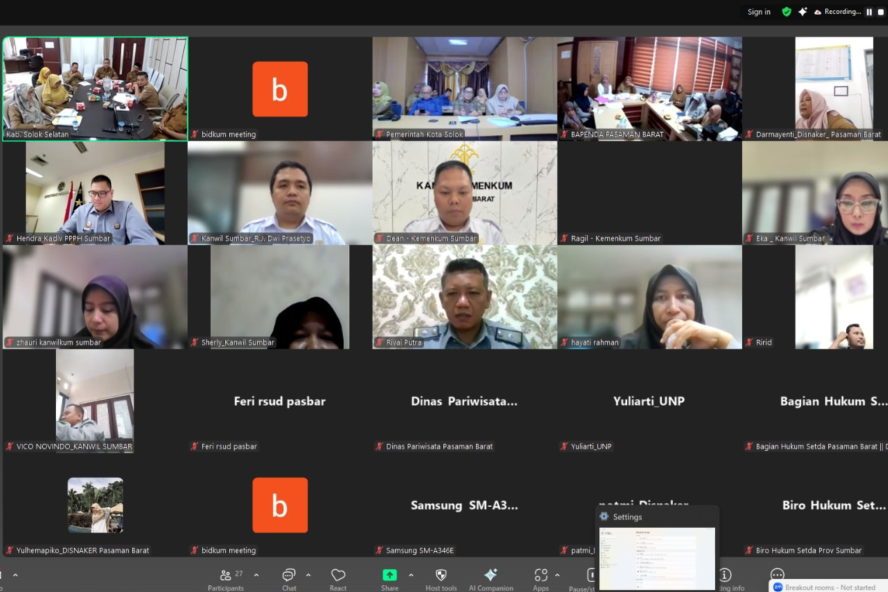Expand the caret next to Participants
The height and width of the screenshot is (592, 888).
pyautogui.click(x=256, y=575)
